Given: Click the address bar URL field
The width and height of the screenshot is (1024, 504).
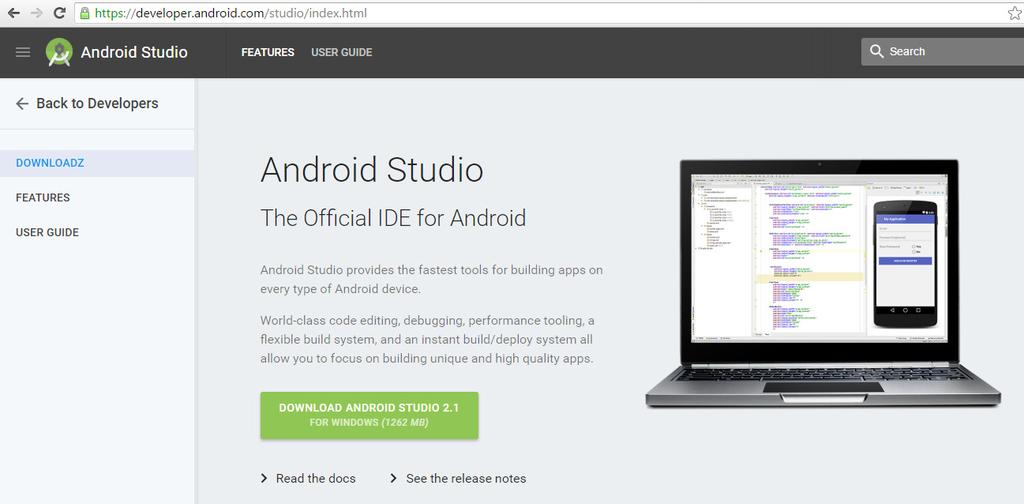Looking at the screenshot, I should pyautogui.click(x=549, y=13).
